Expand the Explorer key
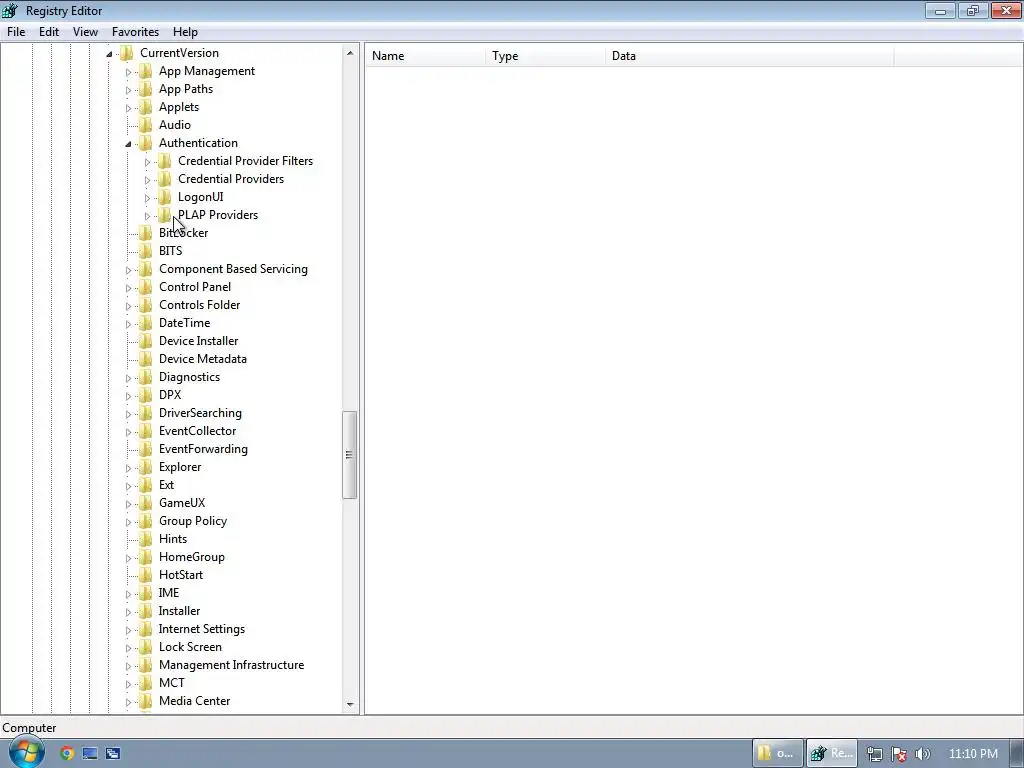The height and width of the screenshot is (768, 1024). tap(128, 468)
